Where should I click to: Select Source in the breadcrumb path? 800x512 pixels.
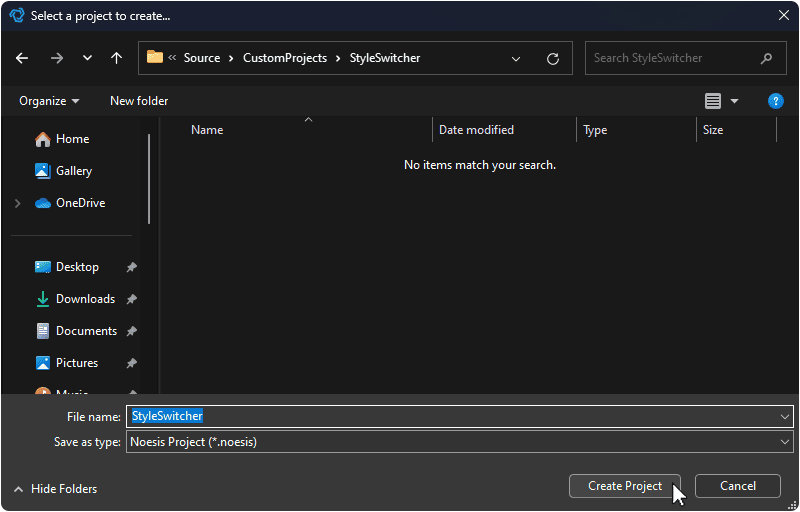point(202,58)
